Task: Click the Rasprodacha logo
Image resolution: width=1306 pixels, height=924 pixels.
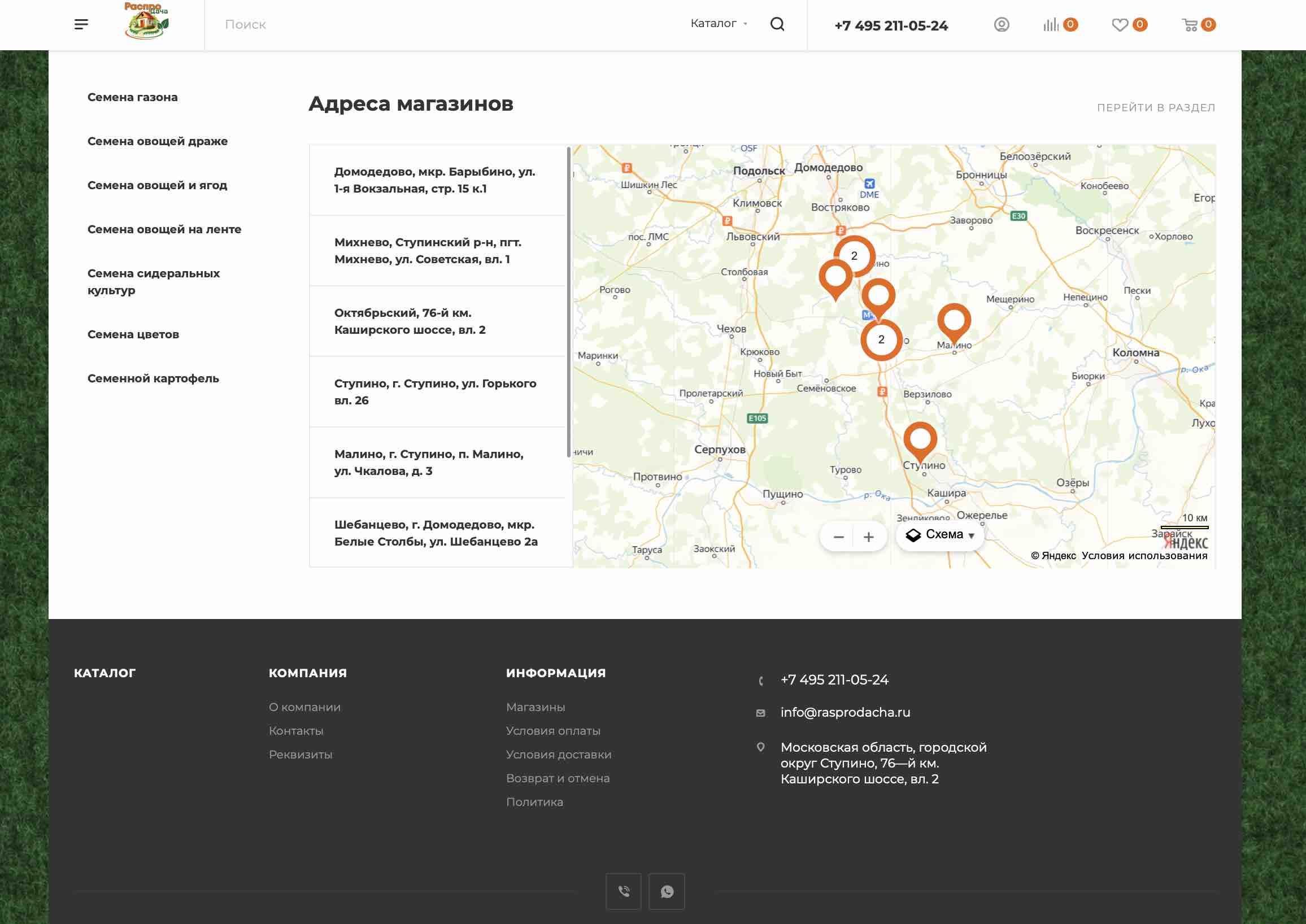Action: click(146, 21)
